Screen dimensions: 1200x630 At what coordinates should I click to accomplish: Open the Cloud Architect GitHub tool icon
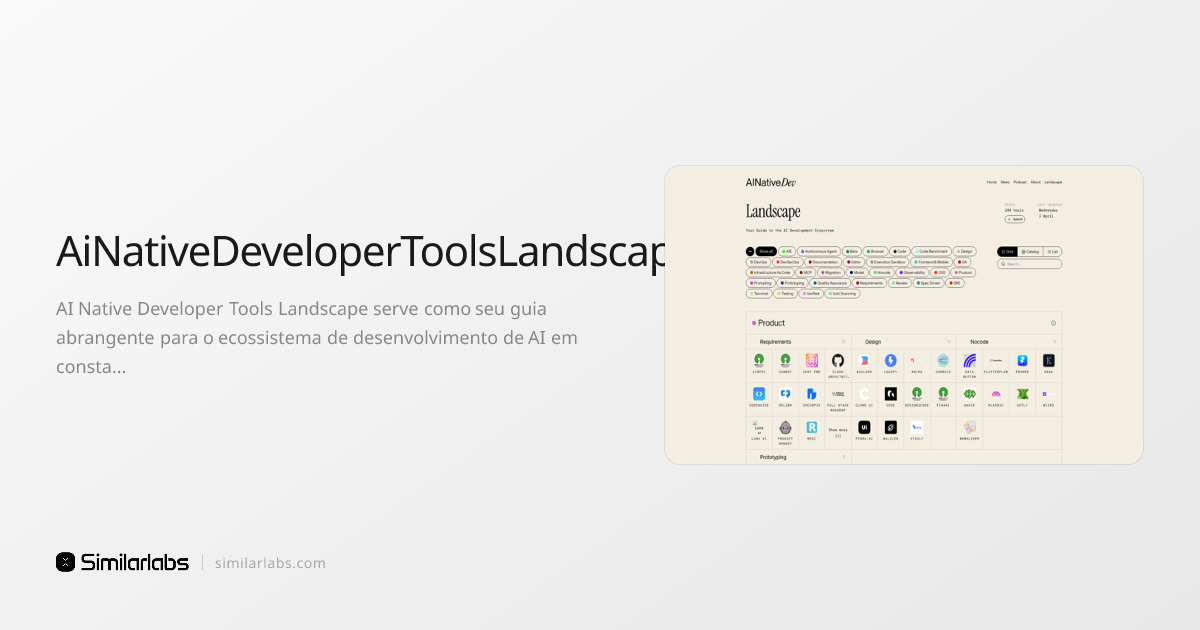(838, 360)
